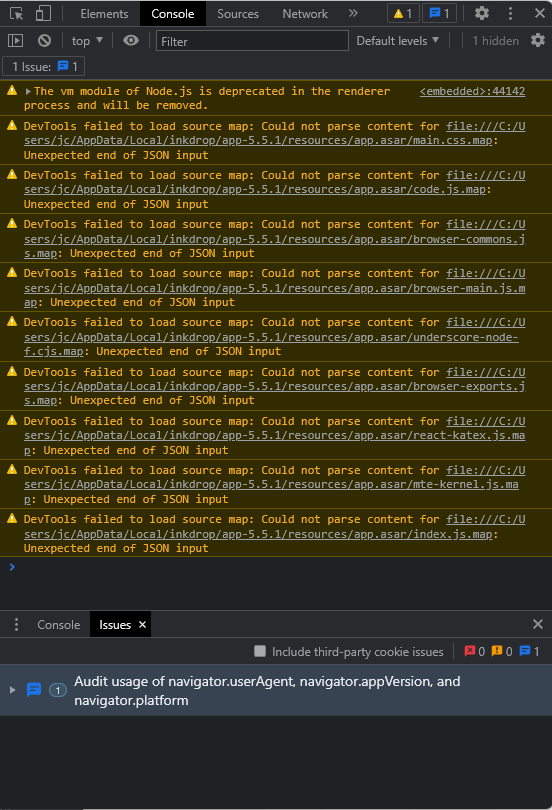
Task: Open the react-katex.js.map link
Action: pos(274,435)
